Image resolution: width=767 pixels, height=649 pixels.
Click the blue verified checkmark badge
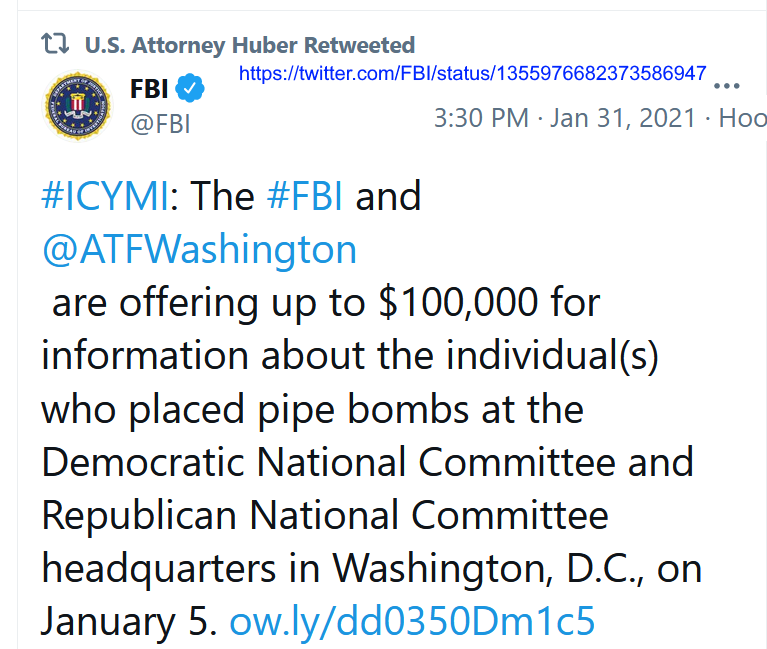tap(190, 88)
